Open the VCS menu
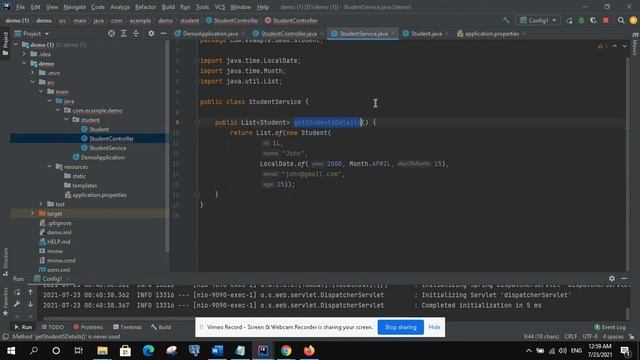 [220, 7]
